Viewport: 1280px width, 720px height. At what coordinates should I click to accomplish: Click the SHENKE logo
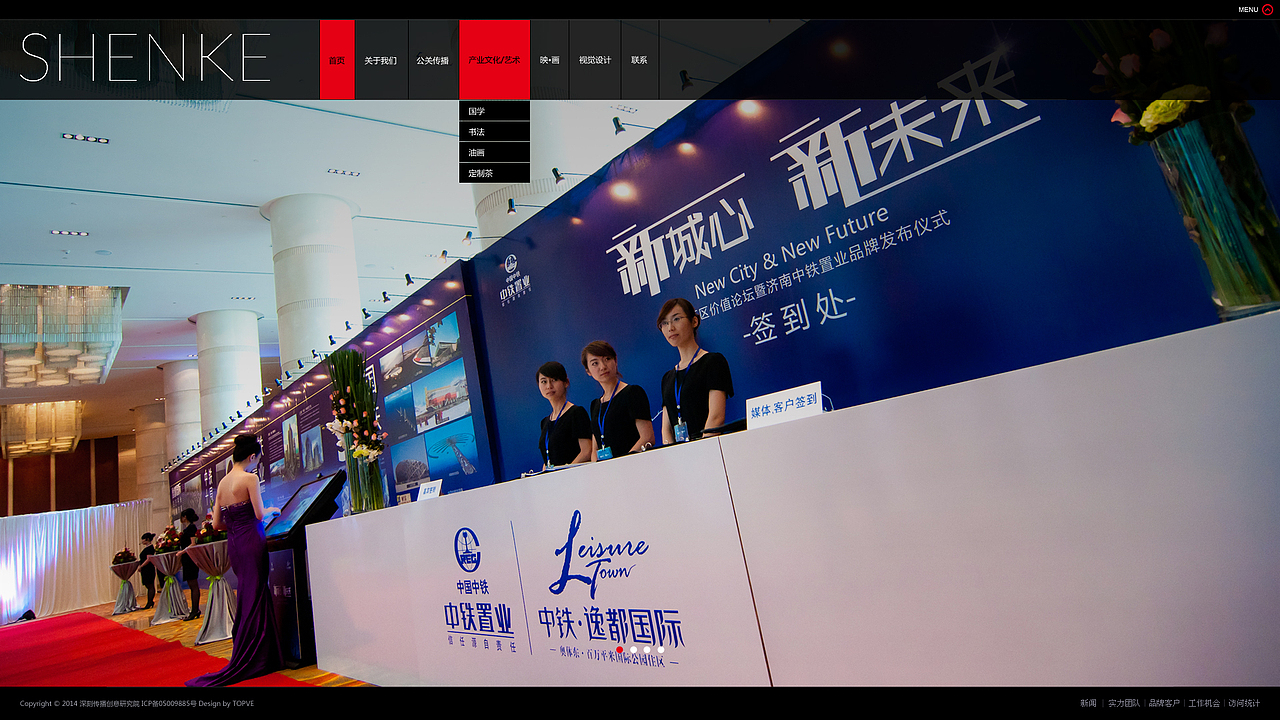145,58
